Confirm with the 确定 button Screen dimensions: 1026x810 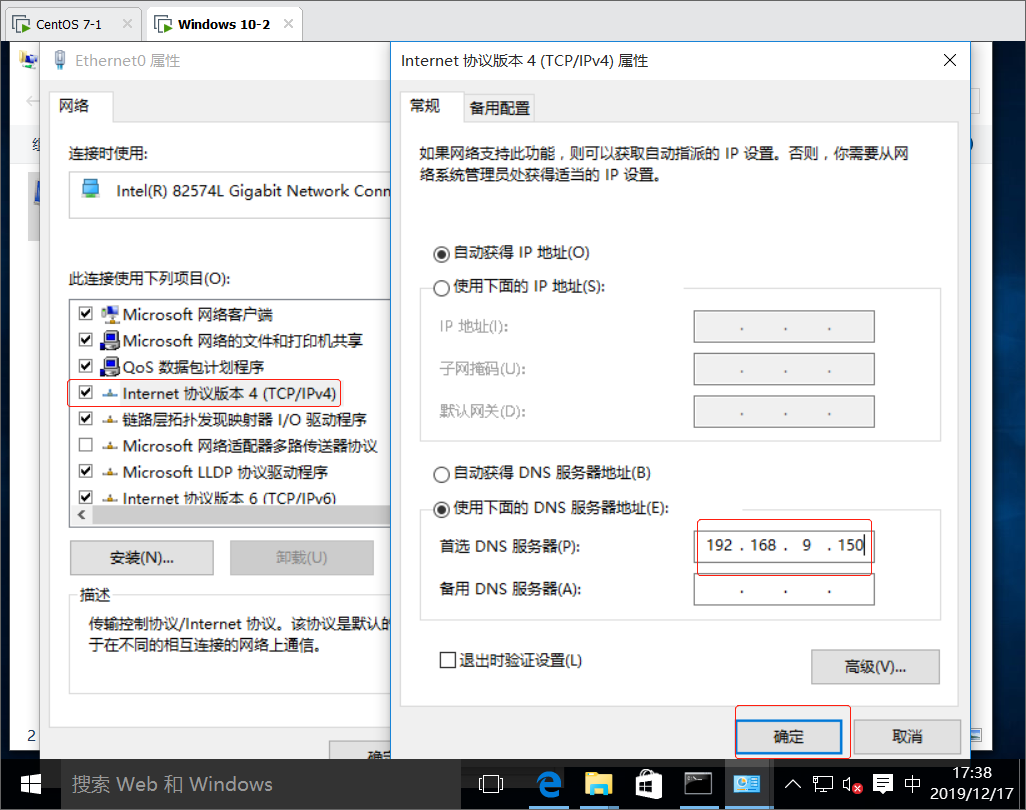tap(788, 737)
